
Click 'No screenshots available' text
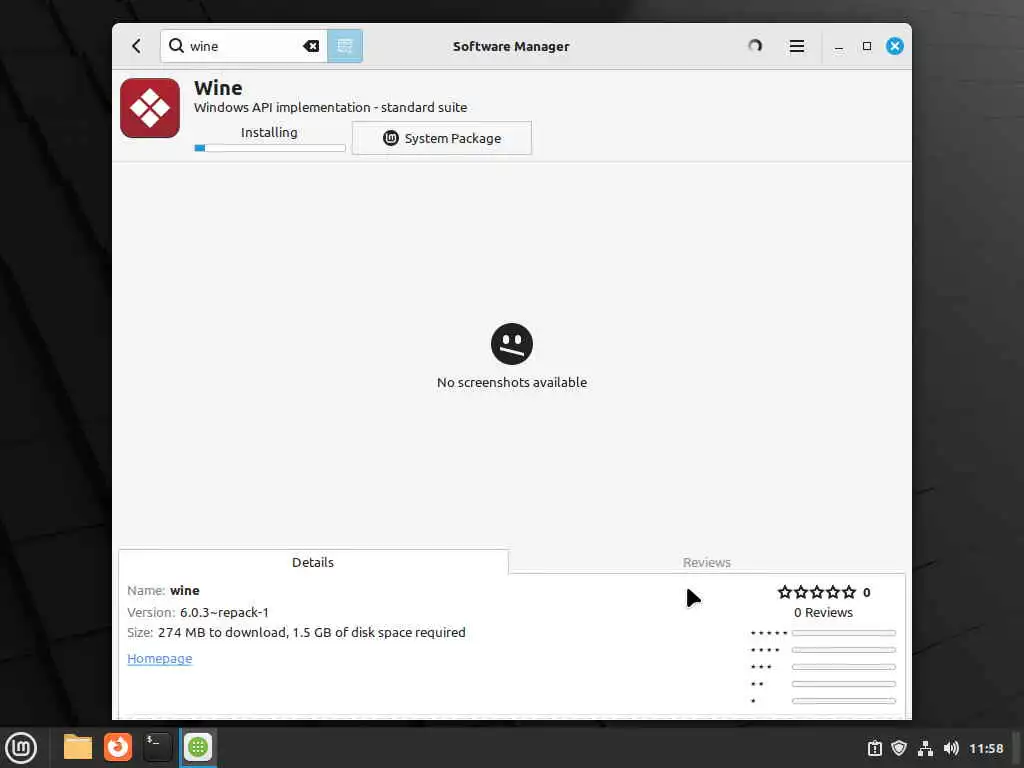coord(512,383)
